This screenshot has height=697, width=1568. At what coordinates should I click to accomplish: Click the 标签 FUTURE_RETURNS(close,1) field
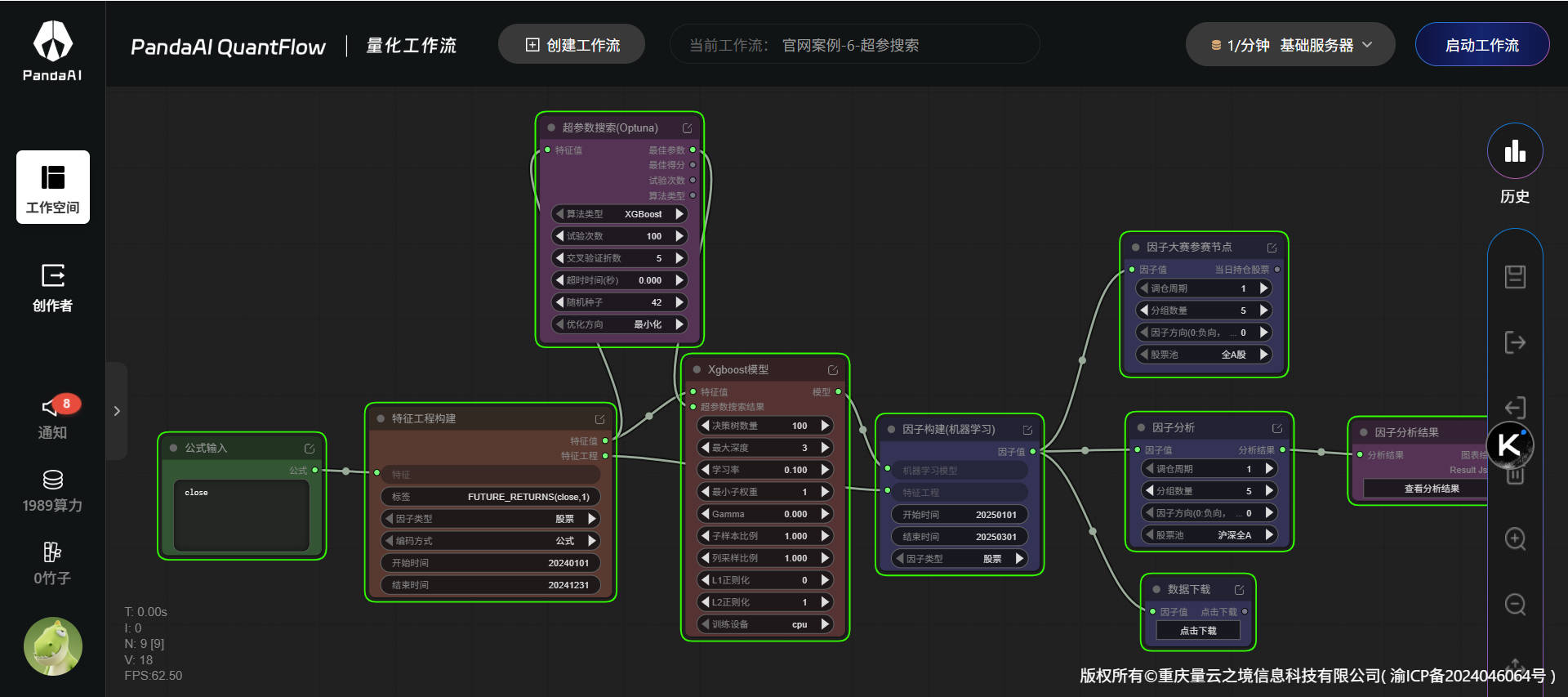point(490,497)
